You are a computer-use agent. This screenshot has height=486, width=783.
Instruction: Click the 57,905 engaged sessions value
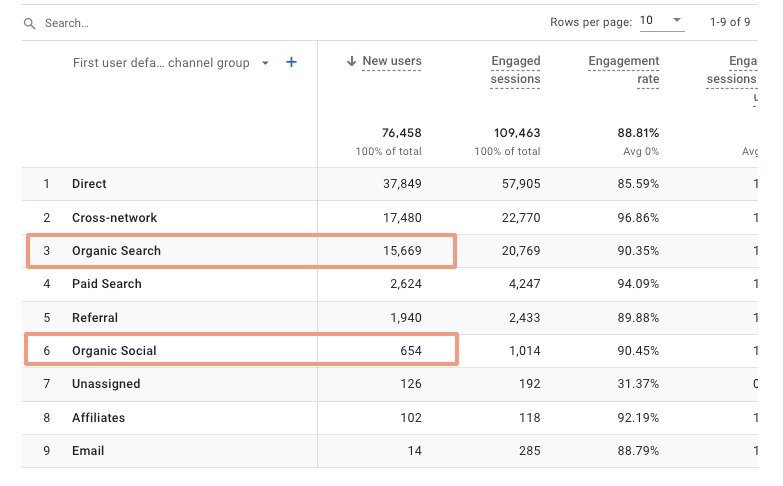(521, 184)
